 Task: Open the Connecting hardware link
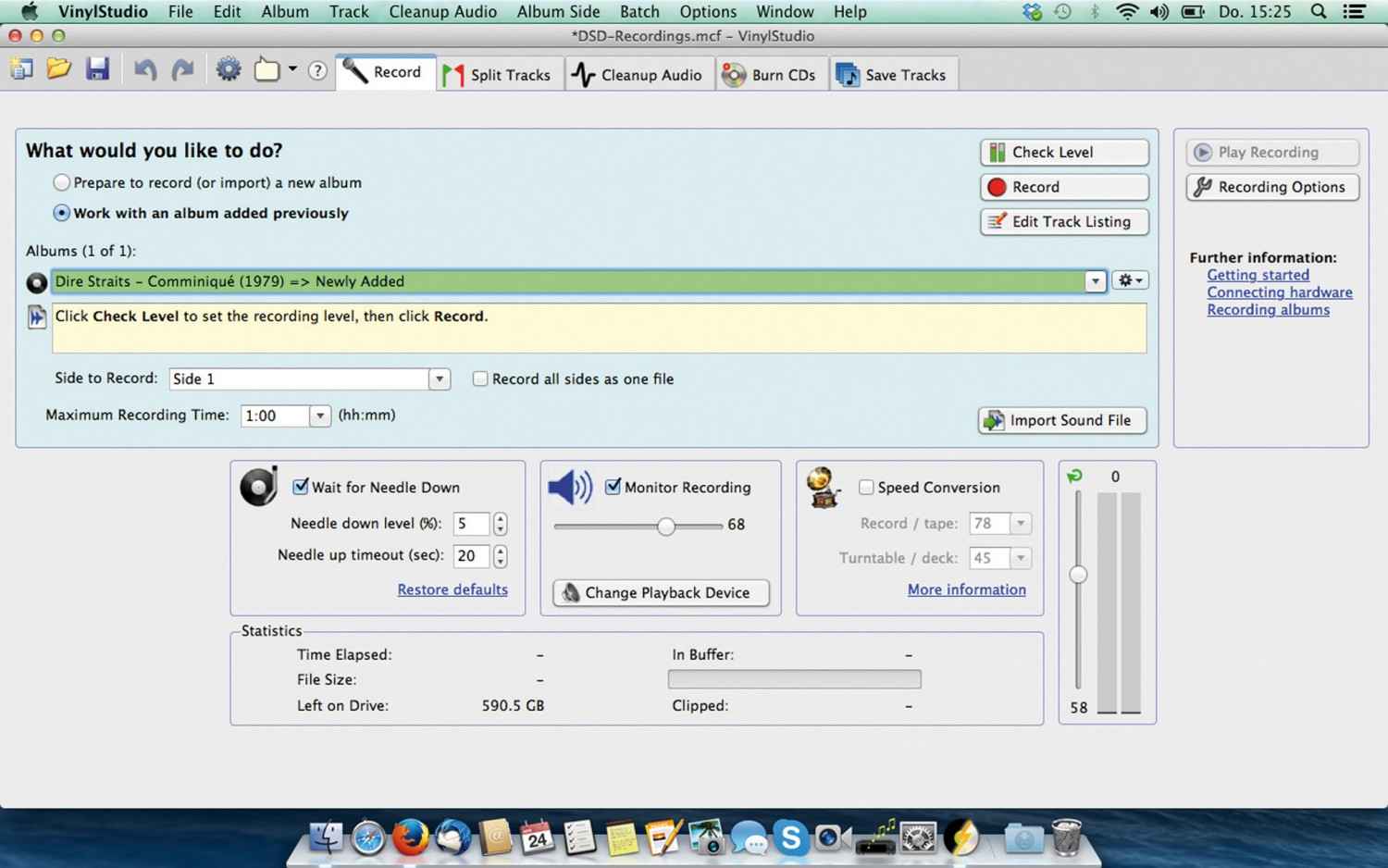coord(1279,292)
